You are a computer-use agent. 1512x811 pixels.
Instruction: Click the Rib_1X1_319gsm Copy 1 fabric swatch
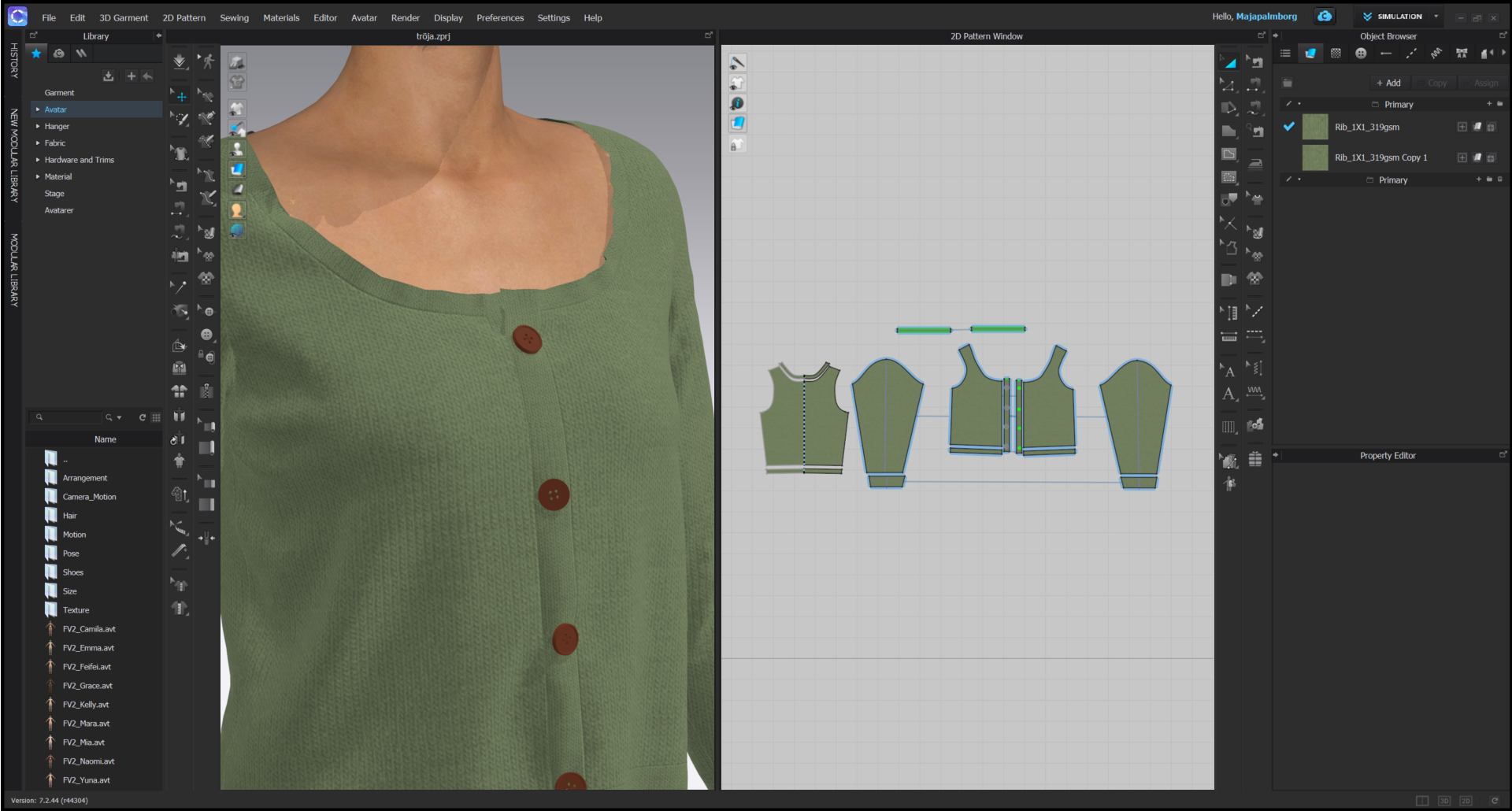1315,157
